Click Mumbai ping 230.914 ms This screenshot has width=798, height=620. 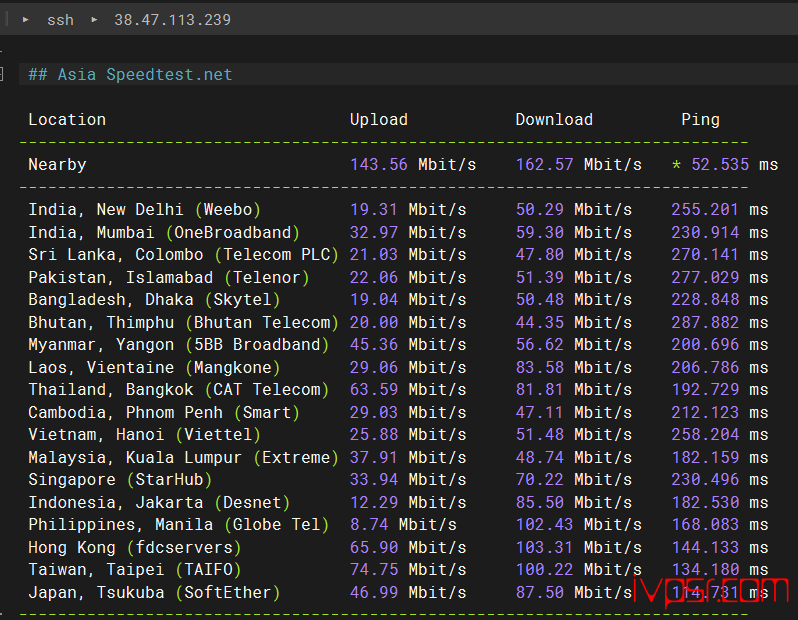[720, 233]
